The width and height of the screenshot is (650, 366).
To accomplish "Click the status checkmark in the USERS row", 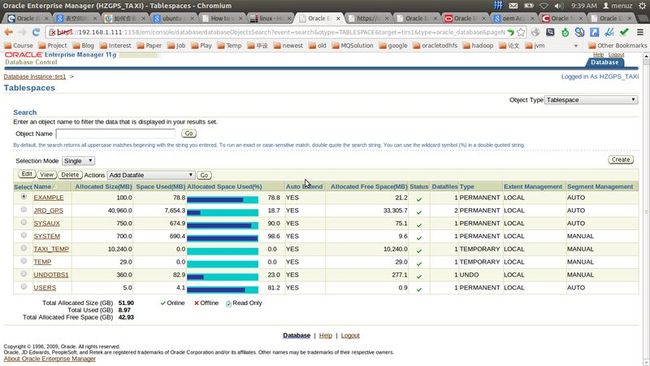I will 419,289.
